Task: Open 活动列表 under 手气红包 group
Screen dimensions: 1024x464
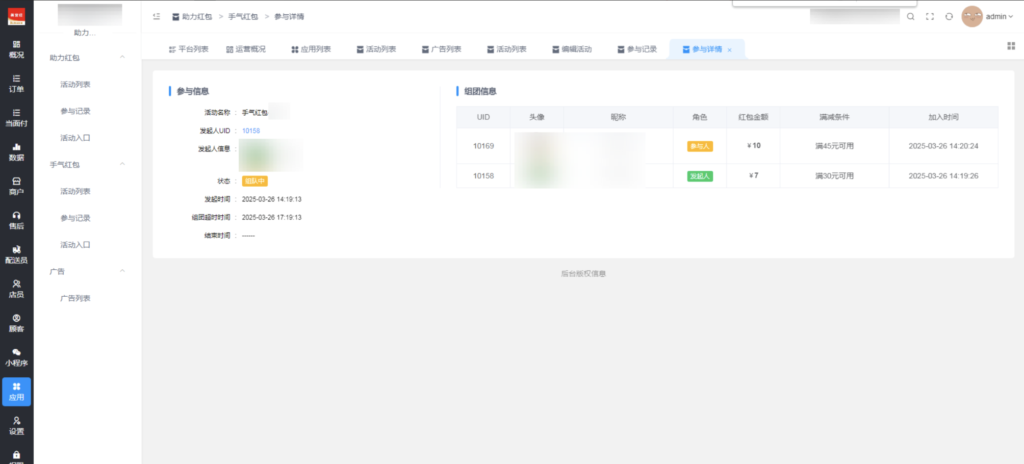Action: point(75,191)
